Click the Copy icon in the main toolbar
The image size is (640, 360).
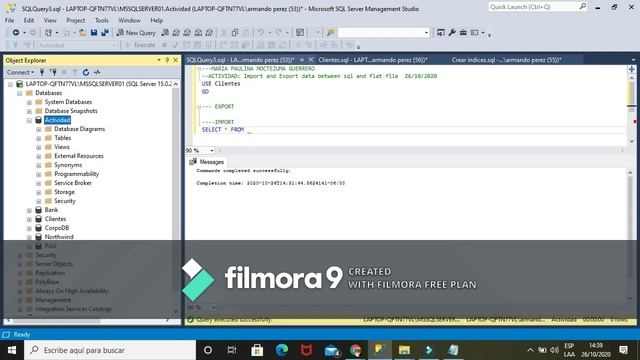[x=235, y=32]
